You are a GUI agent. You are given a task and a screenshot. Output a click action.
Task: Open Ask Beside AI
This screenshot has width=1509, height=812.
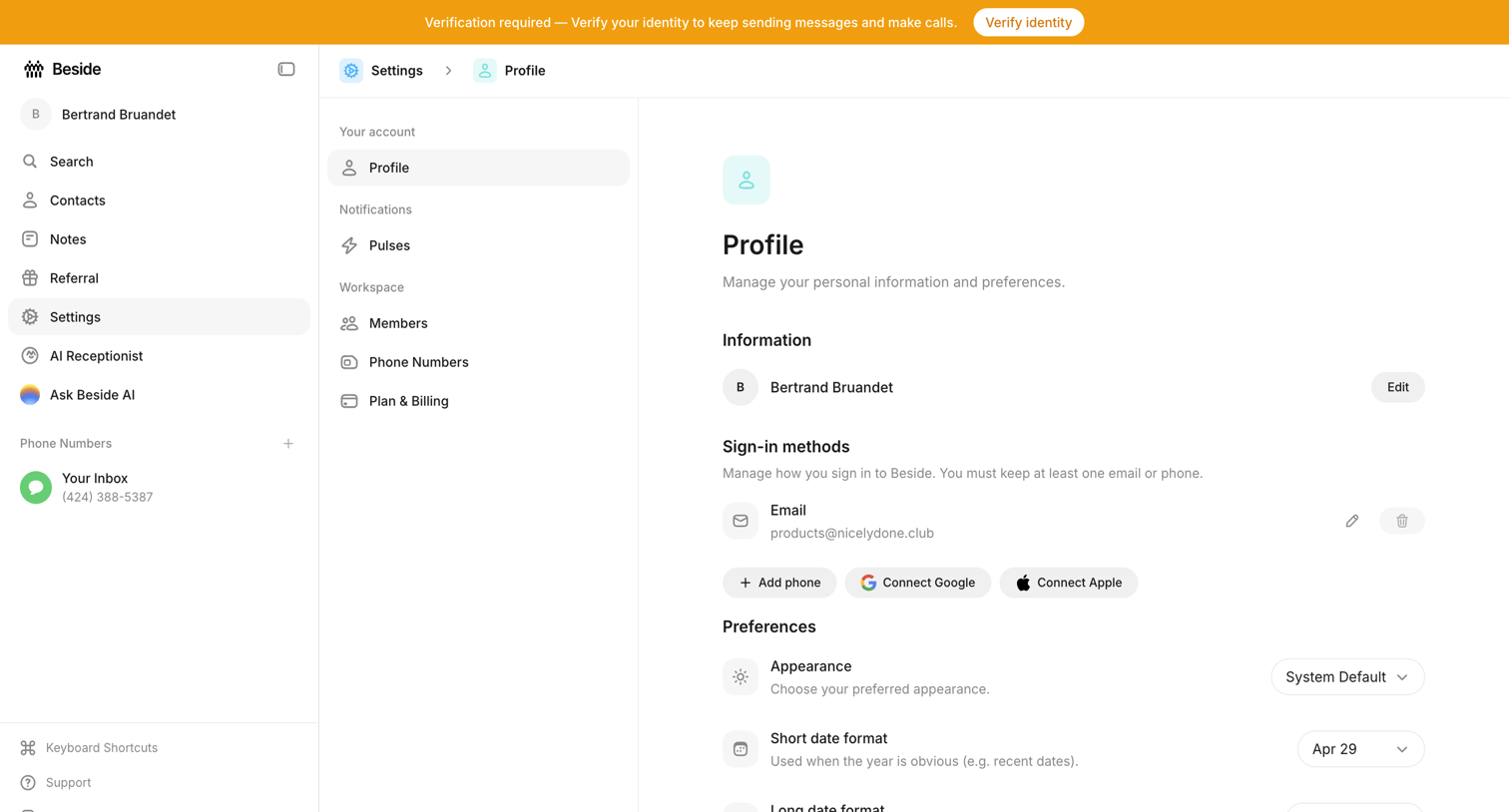(x=159, y=395)
